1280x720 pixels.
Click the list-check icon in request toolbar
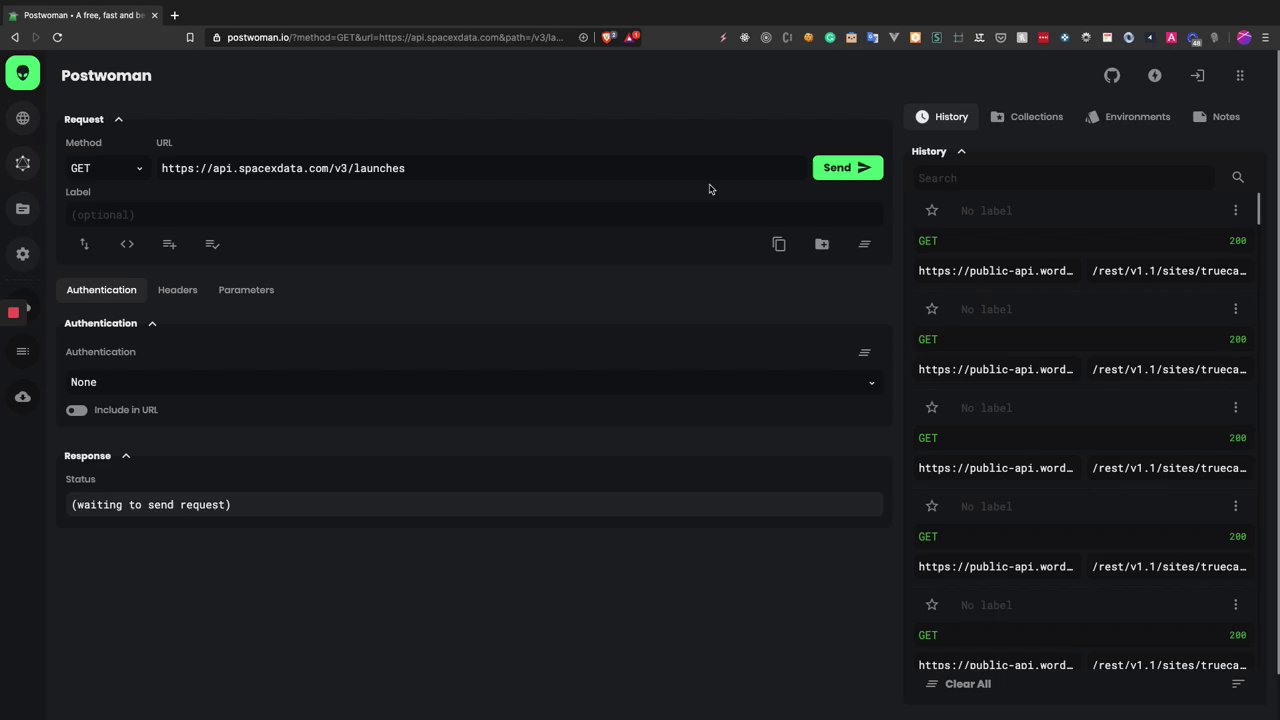point(212,244)
